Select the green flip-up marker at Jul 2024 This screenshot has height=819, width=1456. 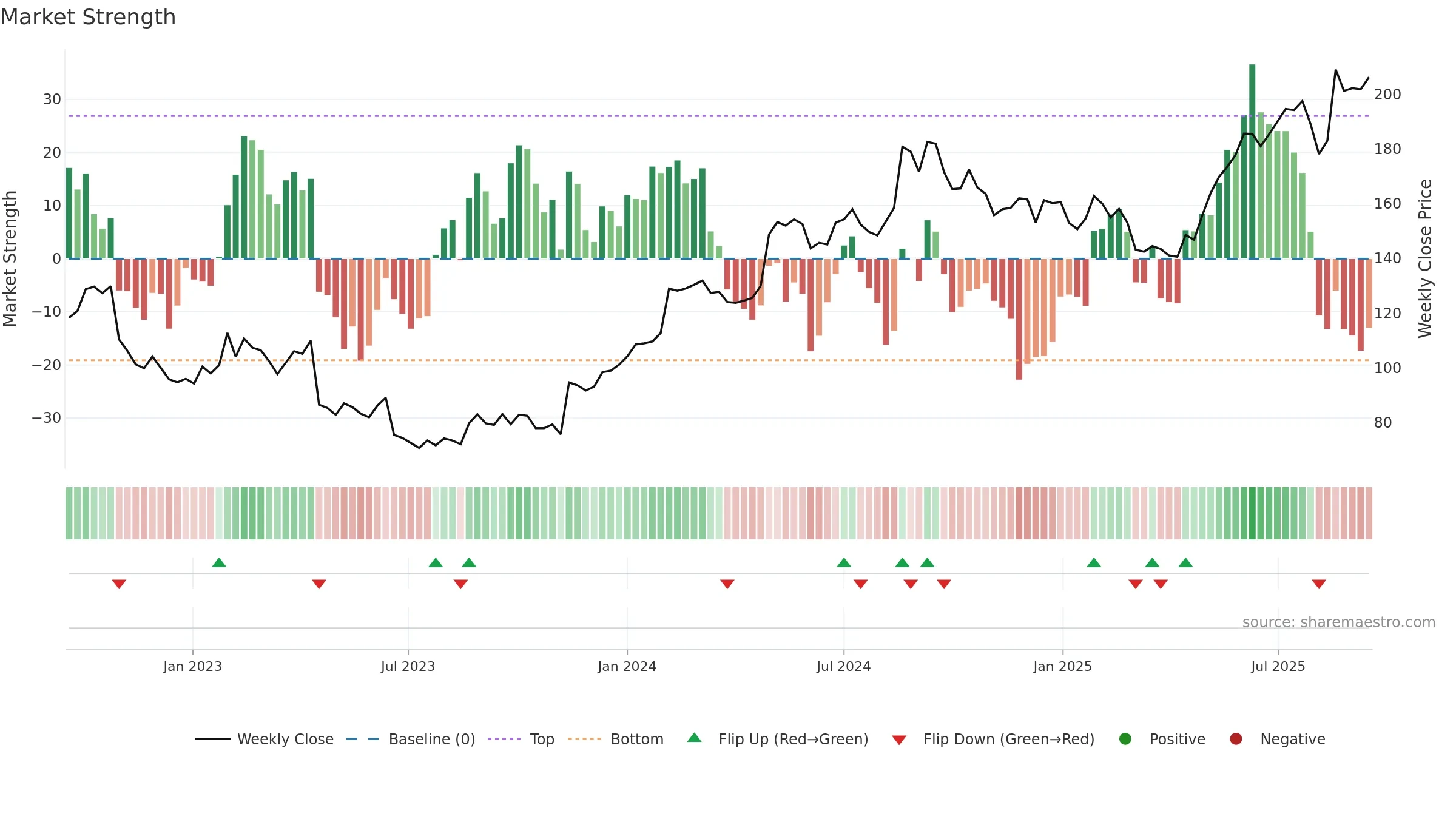tap(844, 562)
